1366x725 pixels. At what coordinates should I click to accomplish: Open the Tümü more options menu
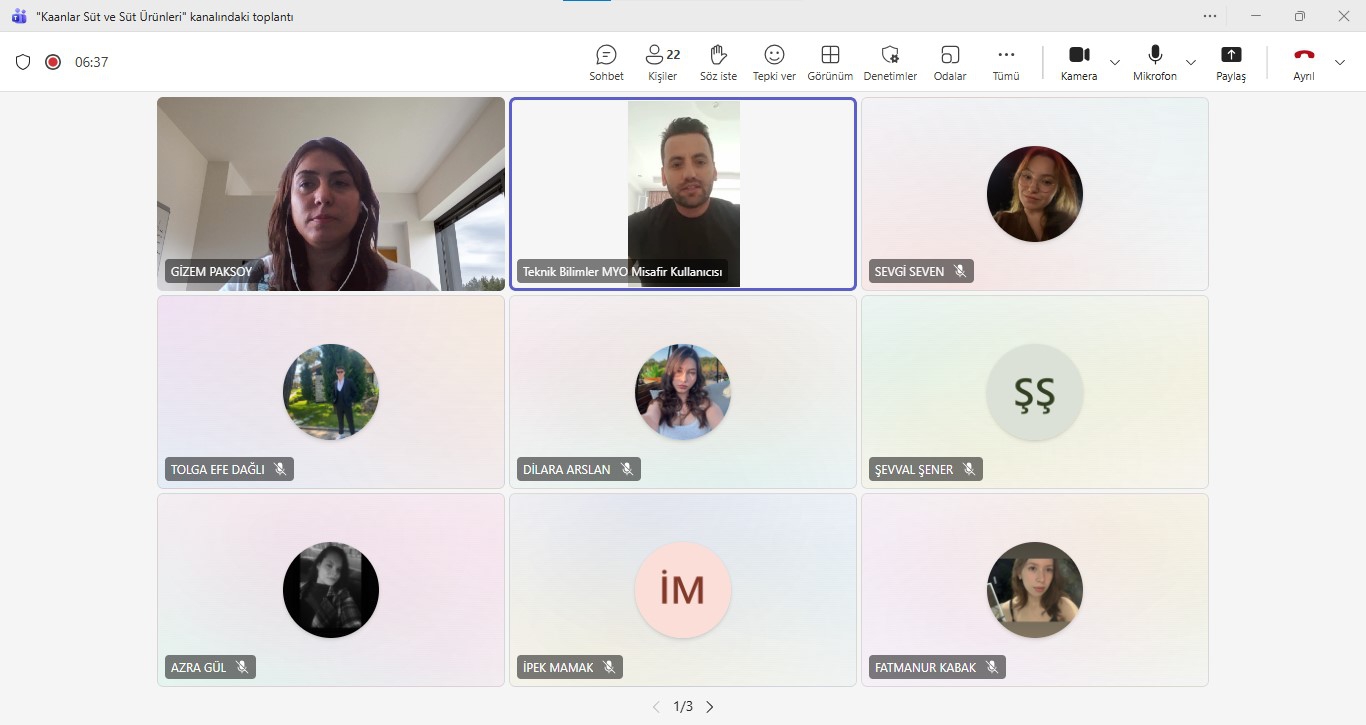[1006, 62]
